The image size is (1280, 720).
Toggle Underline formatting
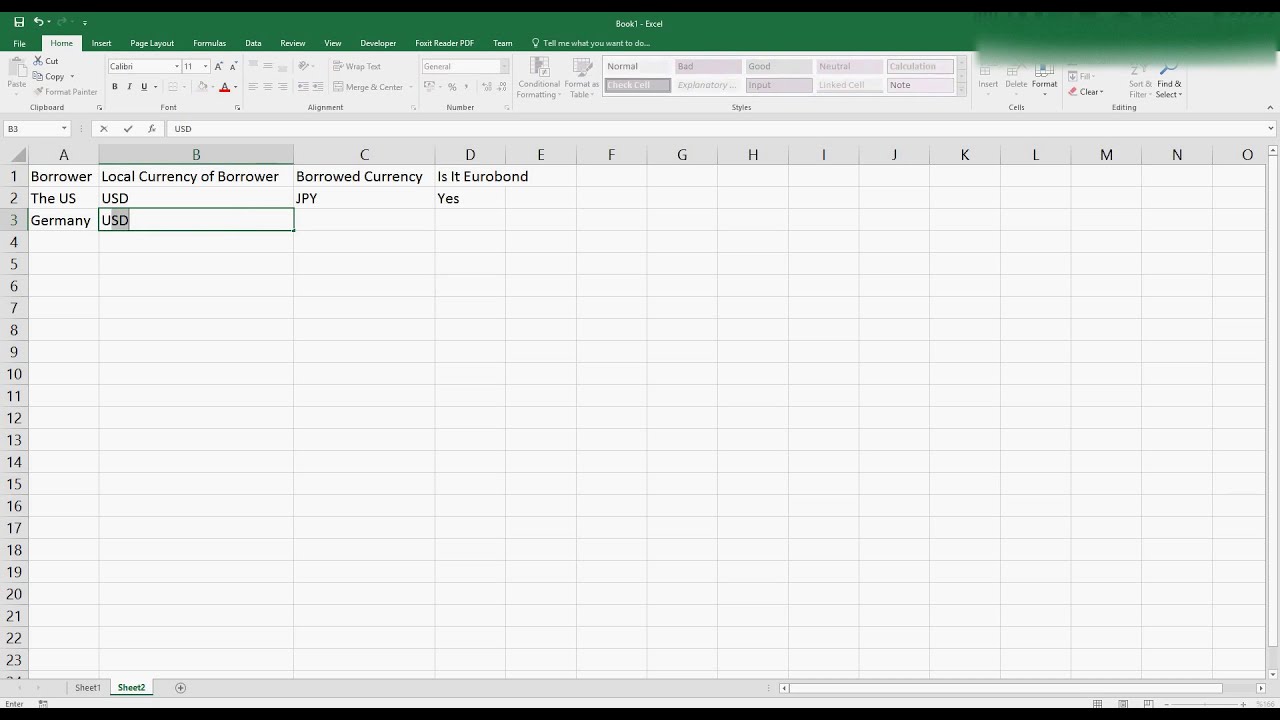144,87
